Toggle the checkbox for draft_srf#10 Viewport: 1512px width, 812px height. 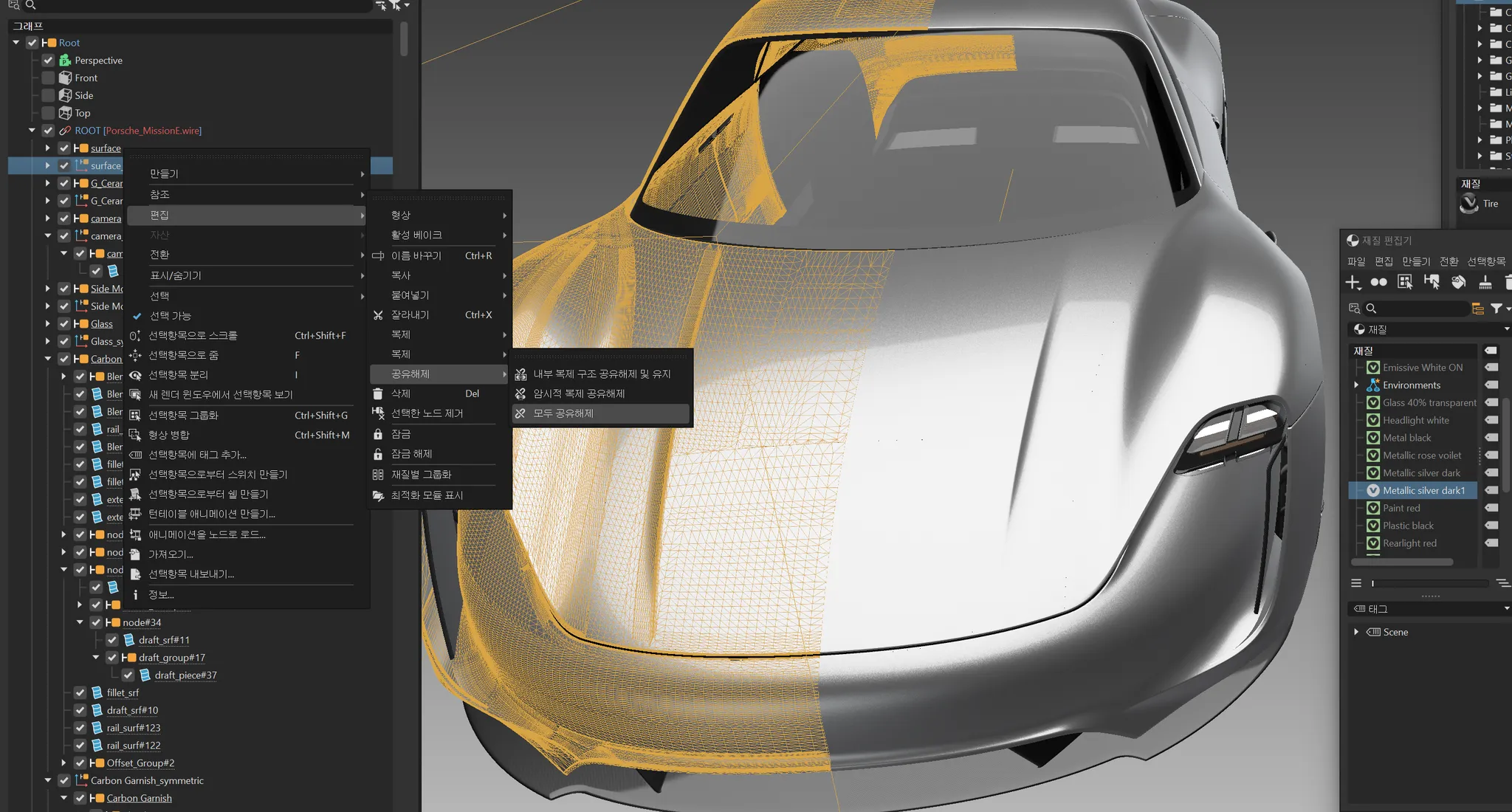click(80, 710)
